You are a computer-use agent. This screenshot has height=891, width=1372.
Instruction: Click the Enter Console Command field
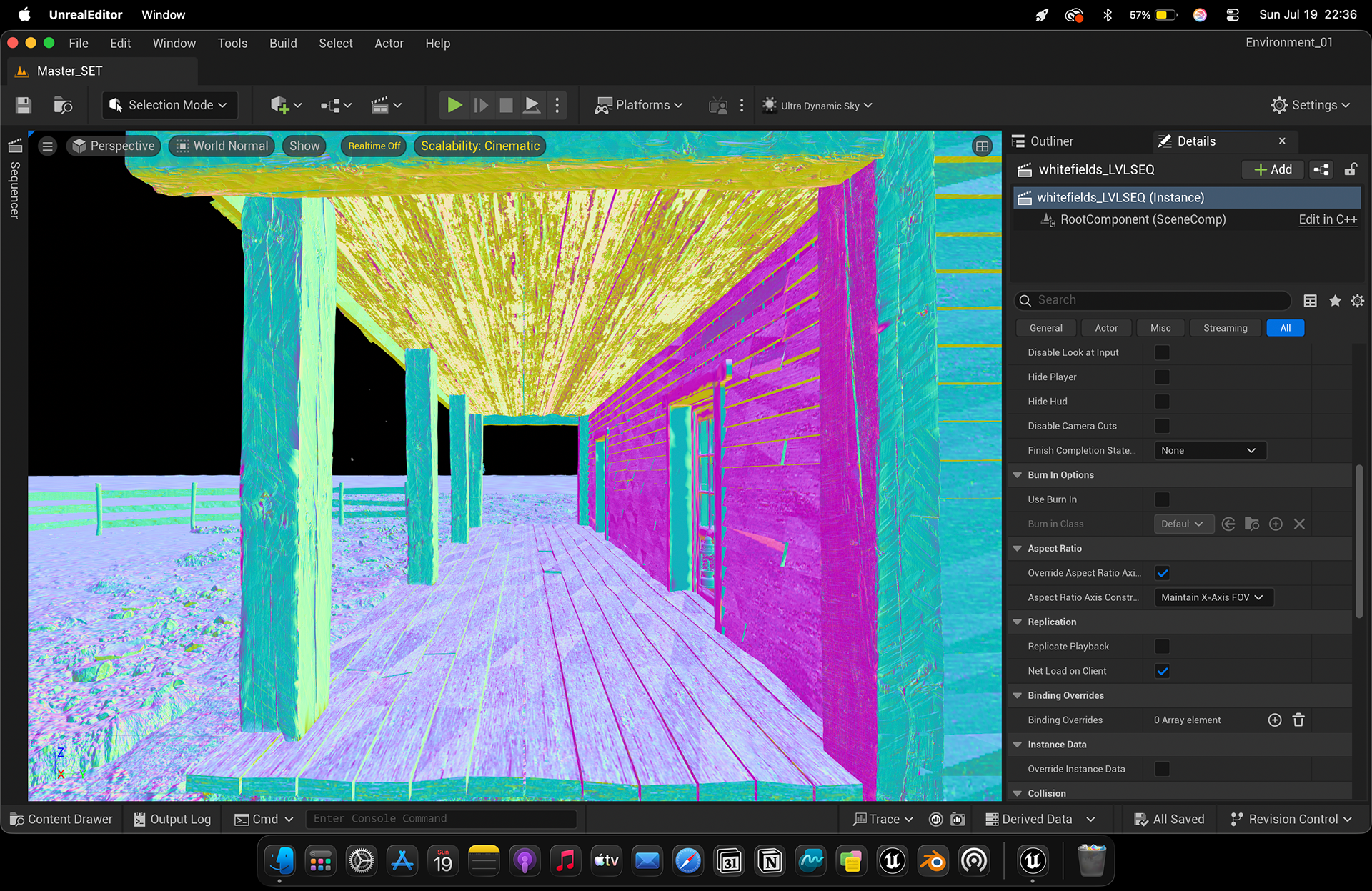[x=441, y=819]
